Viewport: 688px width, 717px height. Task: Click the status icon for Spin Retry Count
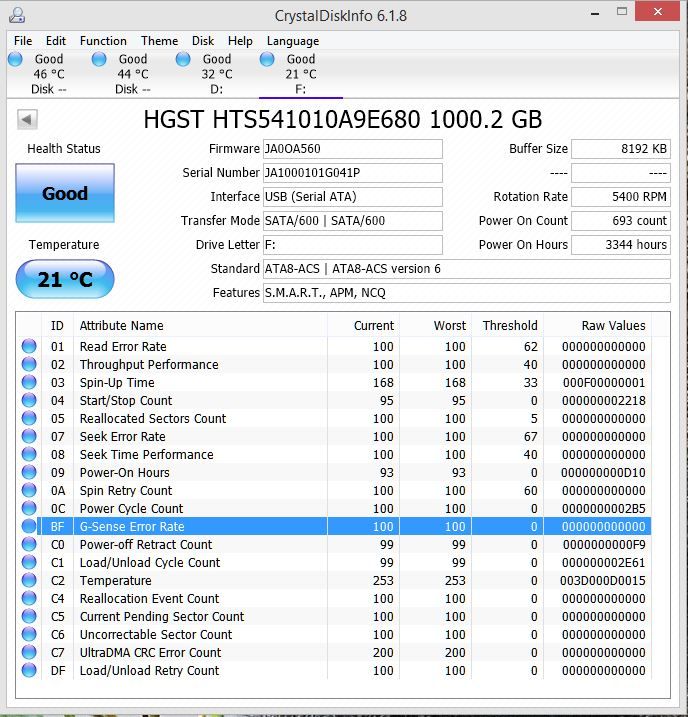coord(29,490)
